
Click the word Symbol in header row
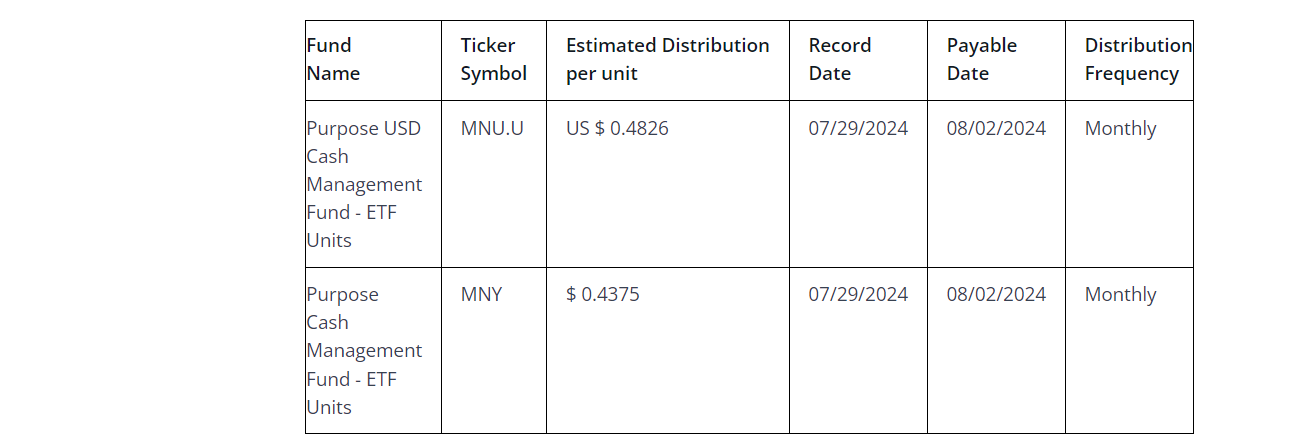(493, 74)
